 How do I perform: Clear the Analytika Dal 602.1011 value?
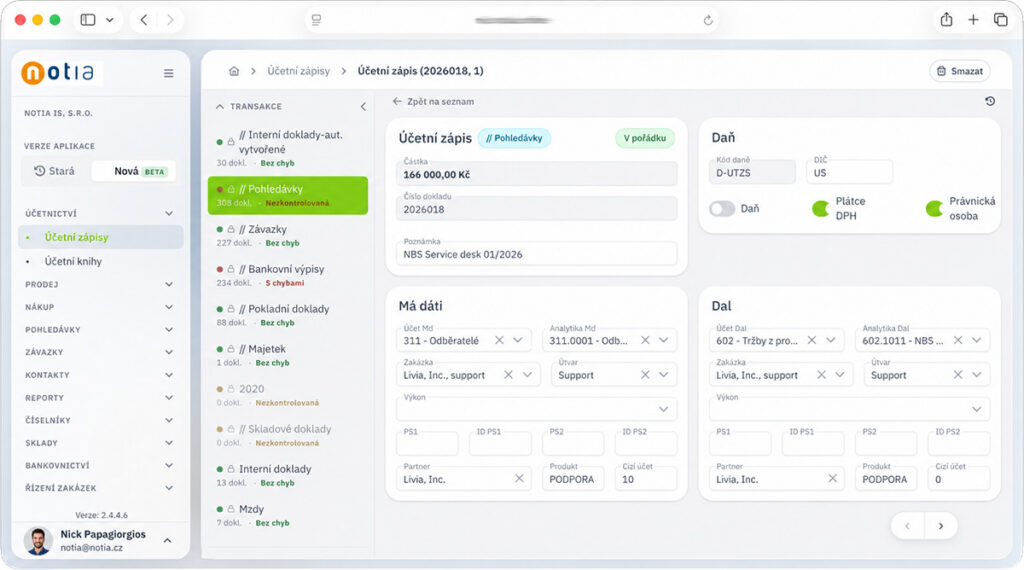click(957, 340)
